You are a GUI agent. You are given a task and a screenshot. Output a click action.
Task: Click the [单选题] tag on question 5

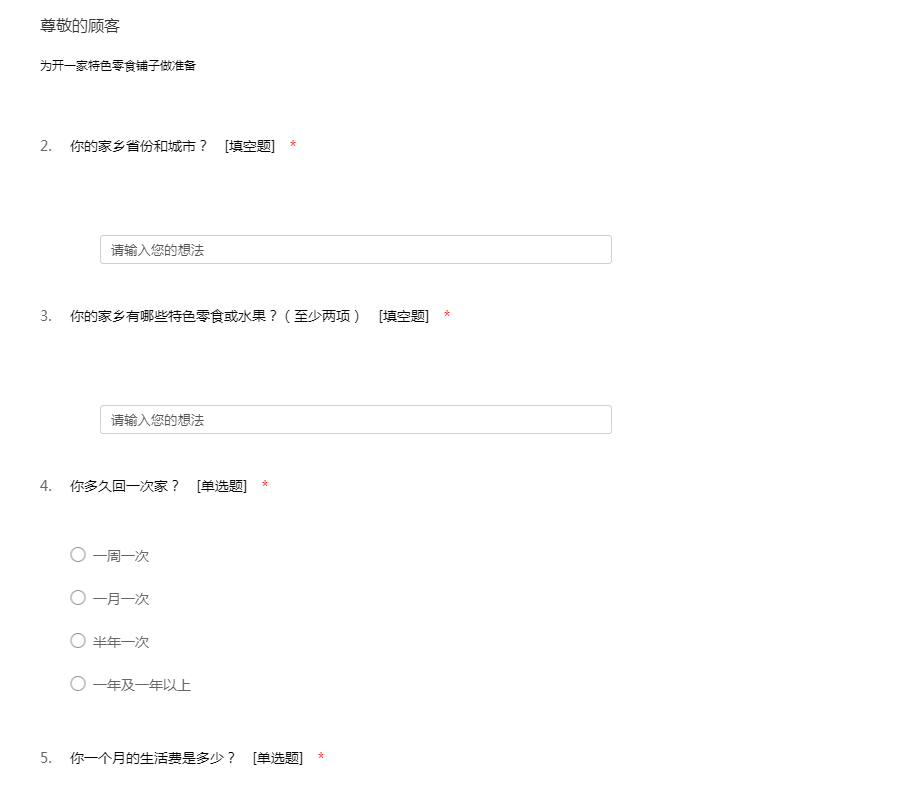point(278,758)
